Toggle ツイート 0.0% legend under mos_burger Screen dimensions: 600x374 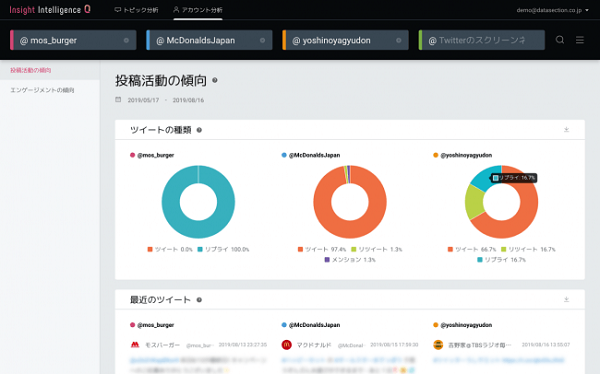tap(170, 249)
